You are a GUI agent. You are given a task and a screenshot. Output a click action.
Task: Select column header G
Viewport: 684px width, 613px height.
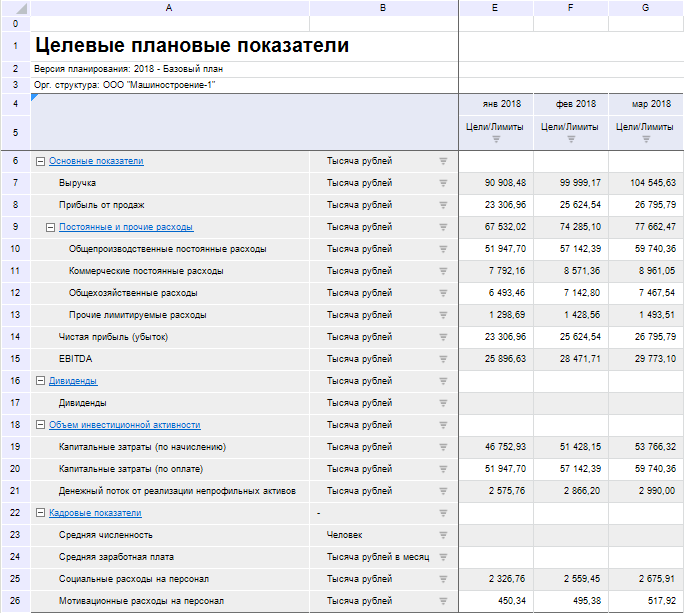[x=646, y=7]
